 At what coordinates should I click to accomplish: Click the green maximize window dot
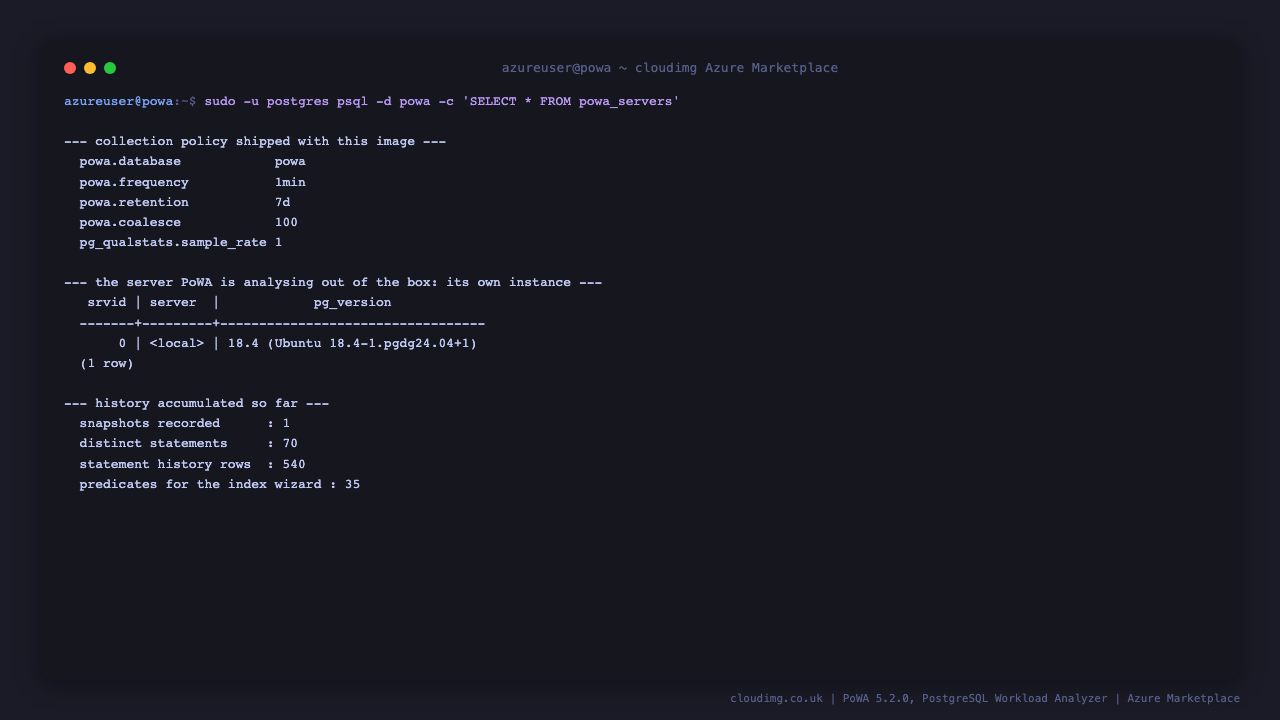(x=110, y=68)
